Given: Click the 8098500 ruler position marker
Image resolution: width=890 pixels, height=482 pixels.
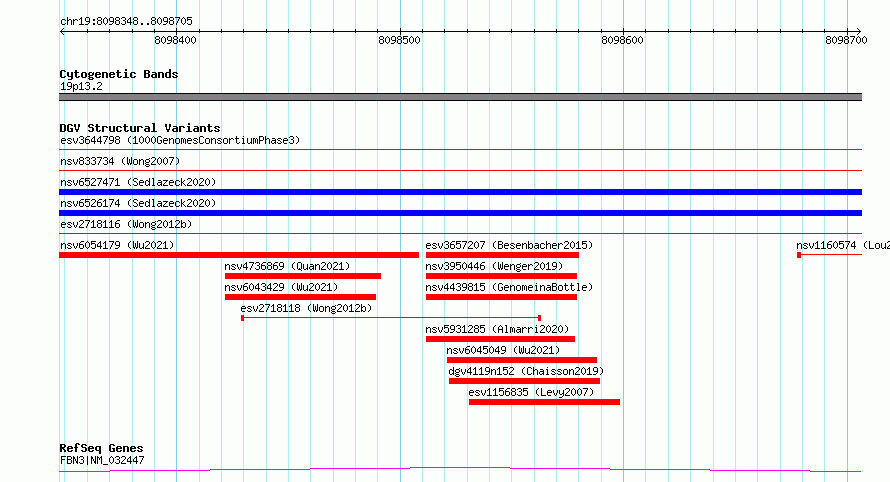Looking at the screenshot, I should [x=400, y=40].
